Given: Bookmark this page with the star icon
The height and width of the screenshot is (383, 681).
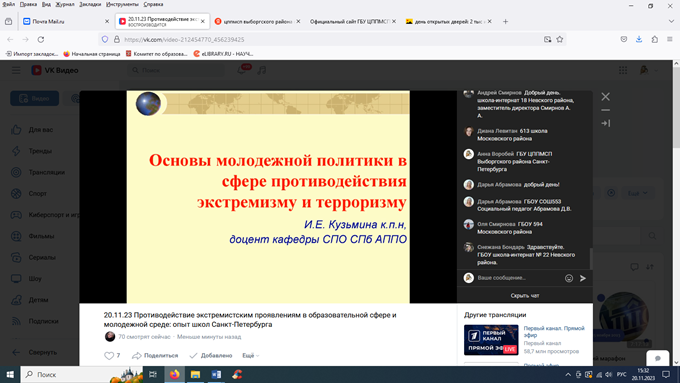Looking at the screenshot, I should pyautogui.click(x=560, y=39).
